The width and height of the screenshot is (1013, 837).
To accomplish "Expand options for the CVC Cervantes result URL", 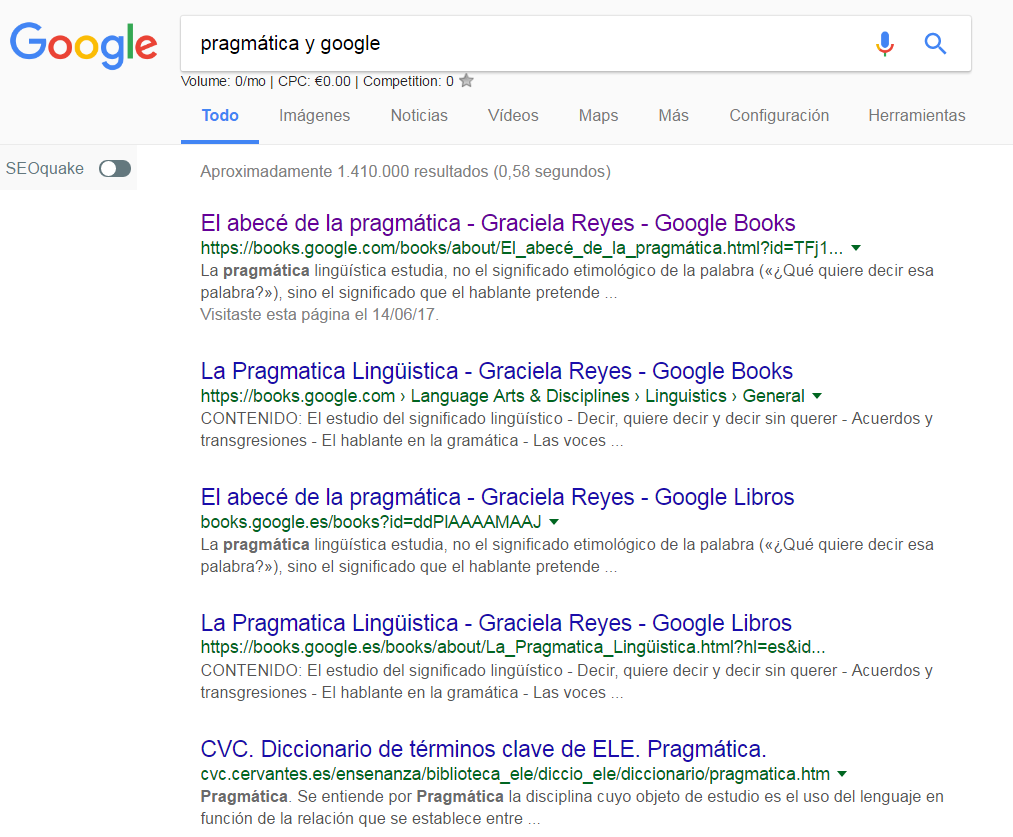I will (843, 773).
